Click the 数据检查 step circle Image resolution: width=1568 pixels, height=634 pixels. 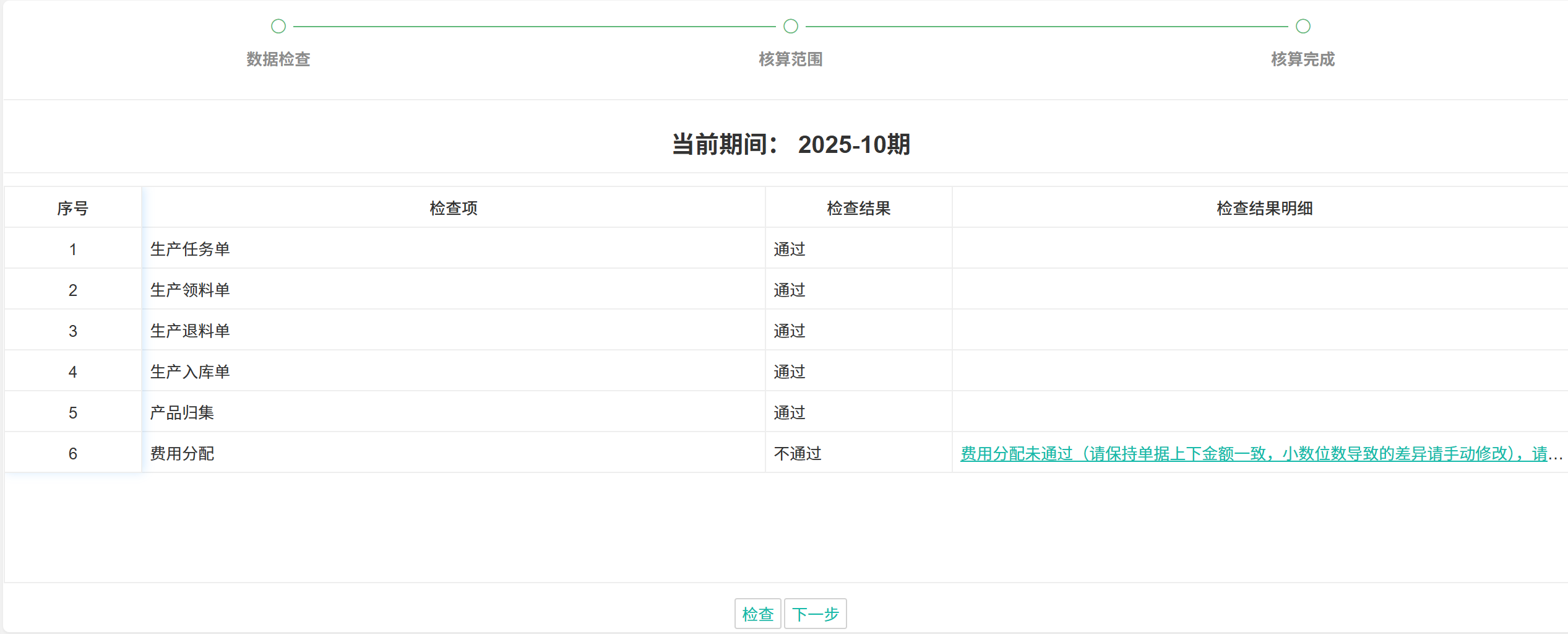click(x=278, y=26)
